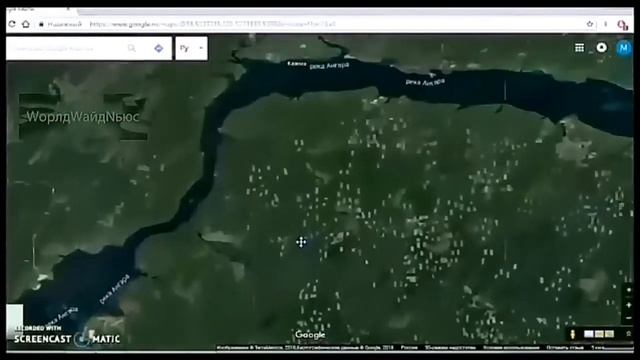The width and height of the screenshot is (640, 360).
Task: Click the my-location button
Action: pyautogui.click(x=629, y=290)
